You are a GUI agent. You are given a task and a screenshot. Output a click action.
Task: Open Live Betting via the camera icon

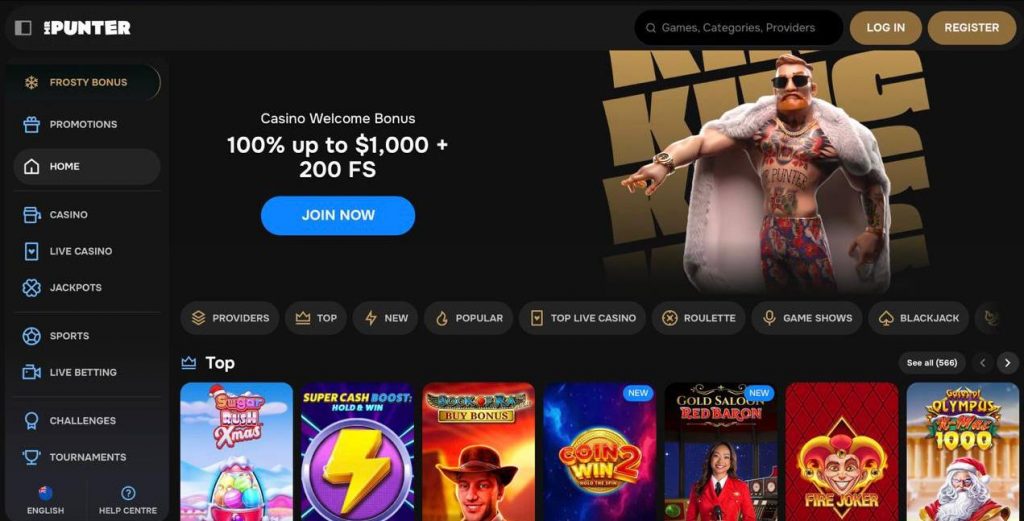click(x=31, y=372)
